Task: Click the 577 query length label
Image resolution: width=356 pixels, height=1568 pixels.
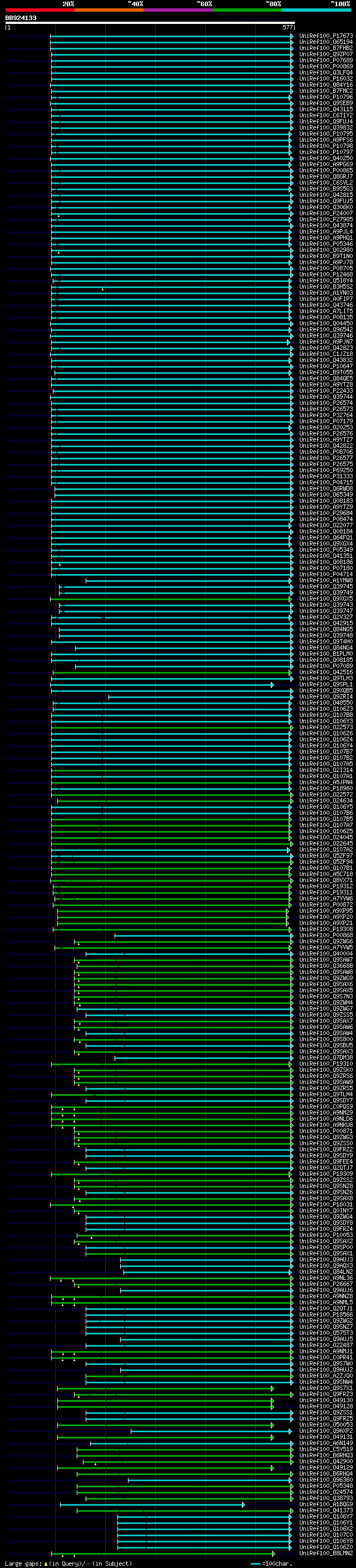Action: [288, 27]
